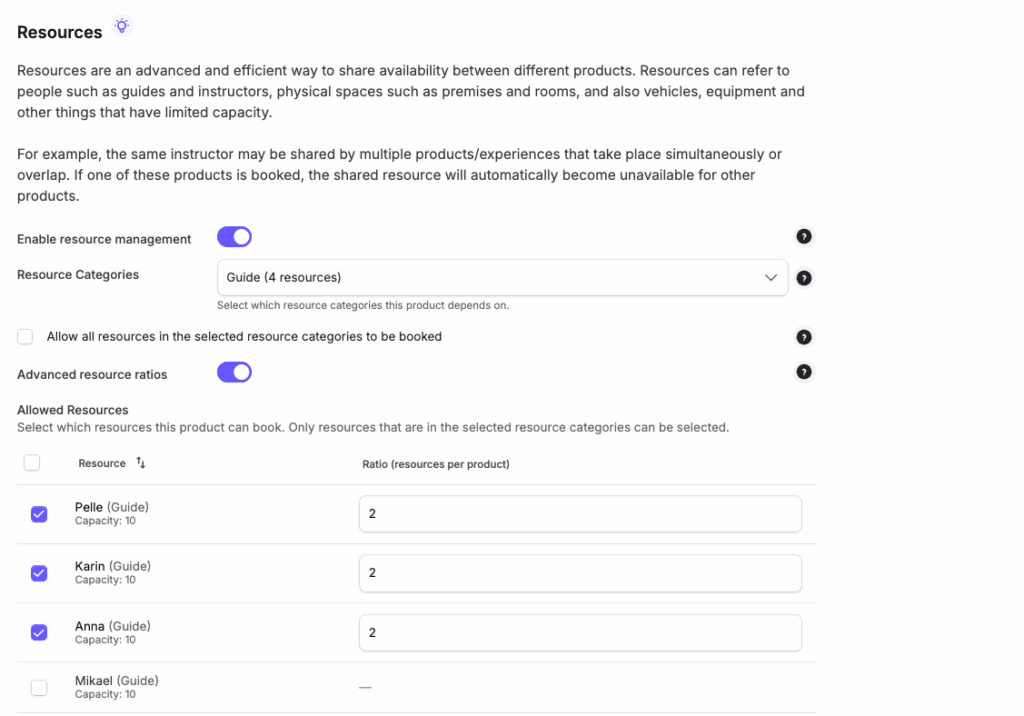
Task: Click help icon for Allow all resources
Action: [804, 337]
